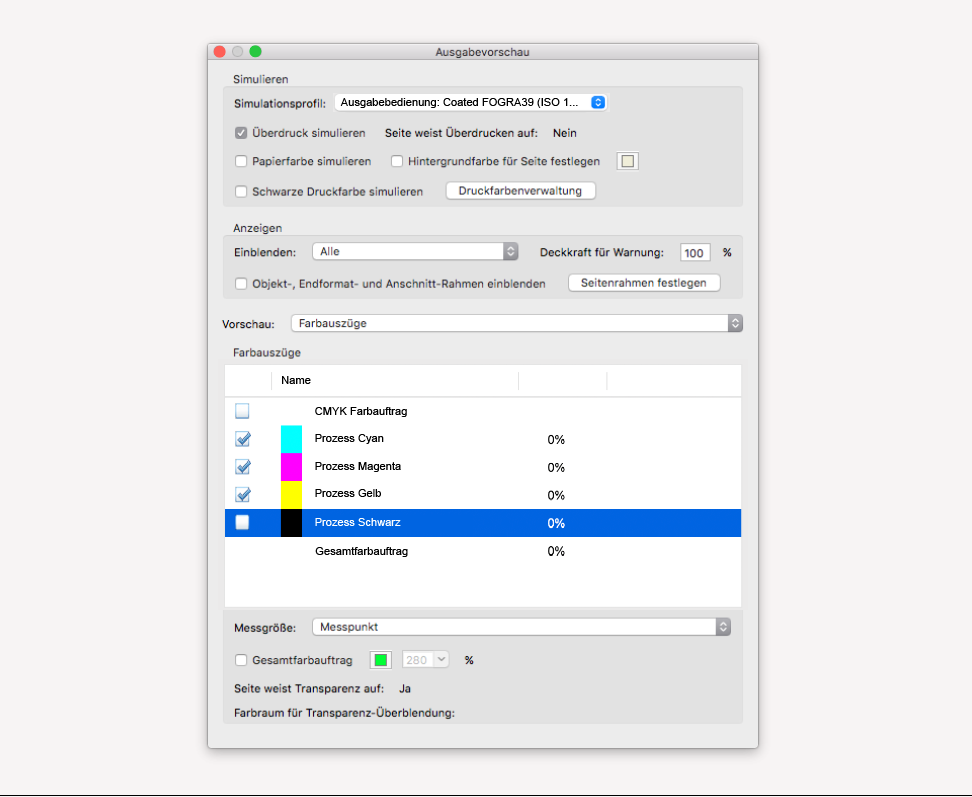This screenshot has width=972, height=797.
Task: Open the page background color swatch
Action: (628, 161)
